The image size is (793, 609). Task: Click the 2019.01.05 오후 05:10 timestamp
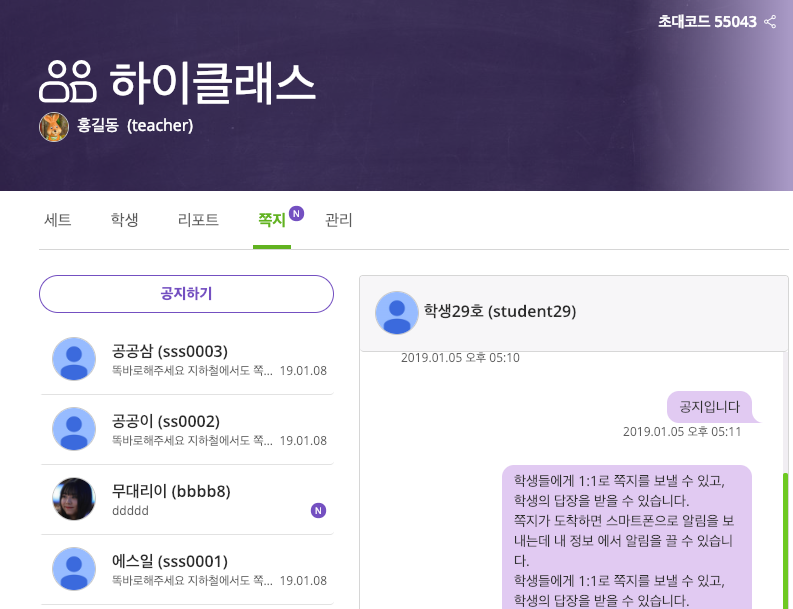pyautogui.click(x=460, y=358)
